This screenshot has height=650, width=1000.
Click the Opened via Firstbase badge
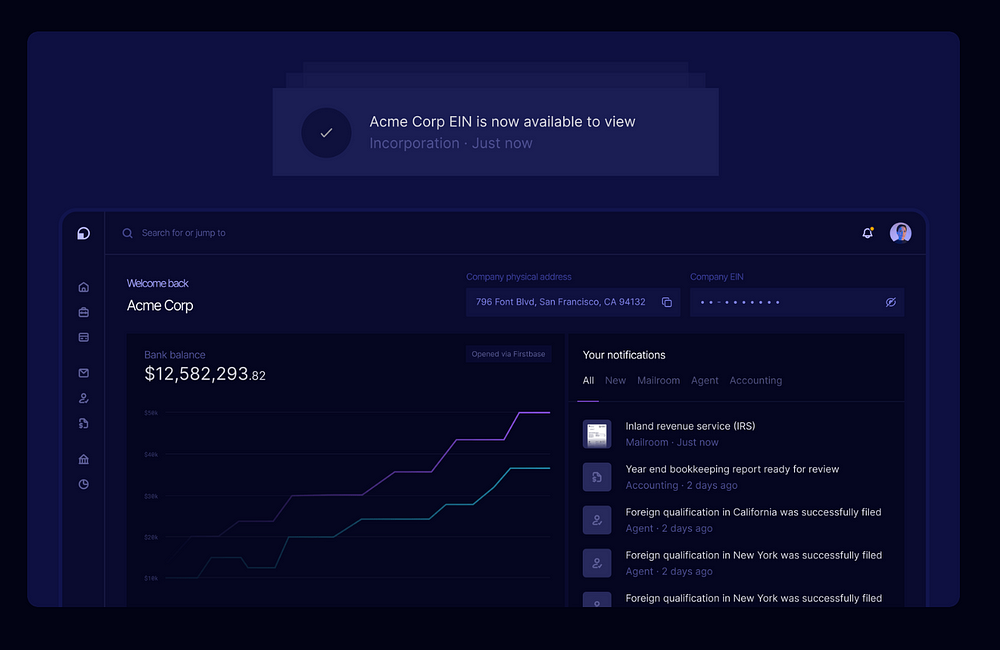[x=508, y=354]
